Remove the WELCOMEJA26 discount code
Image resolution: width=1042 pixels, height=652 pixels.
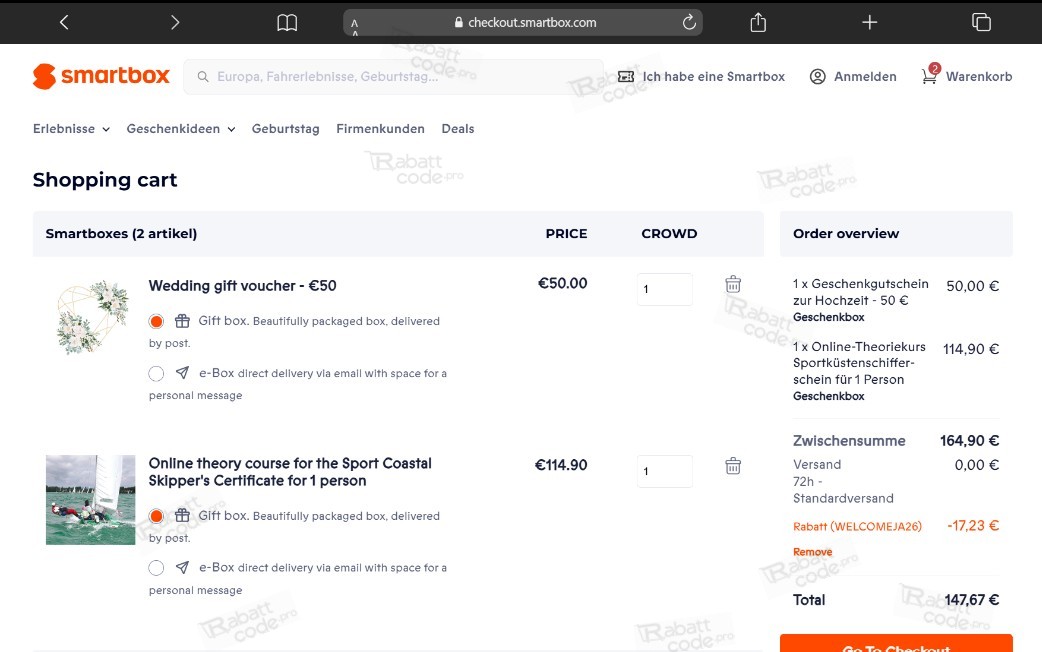pyautogui.click(x=812, y=552)
